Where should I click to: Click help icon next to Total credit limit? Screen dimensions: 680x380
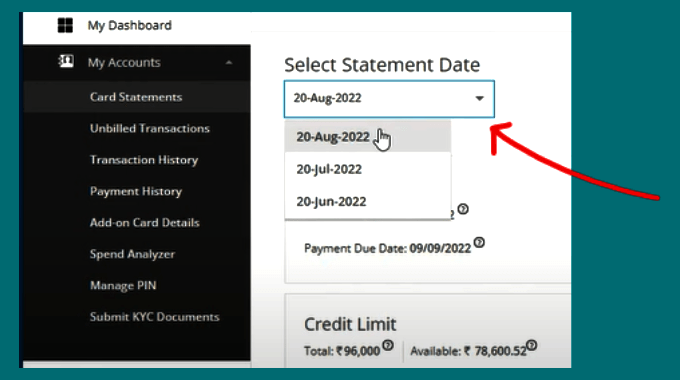pos(388,345)
